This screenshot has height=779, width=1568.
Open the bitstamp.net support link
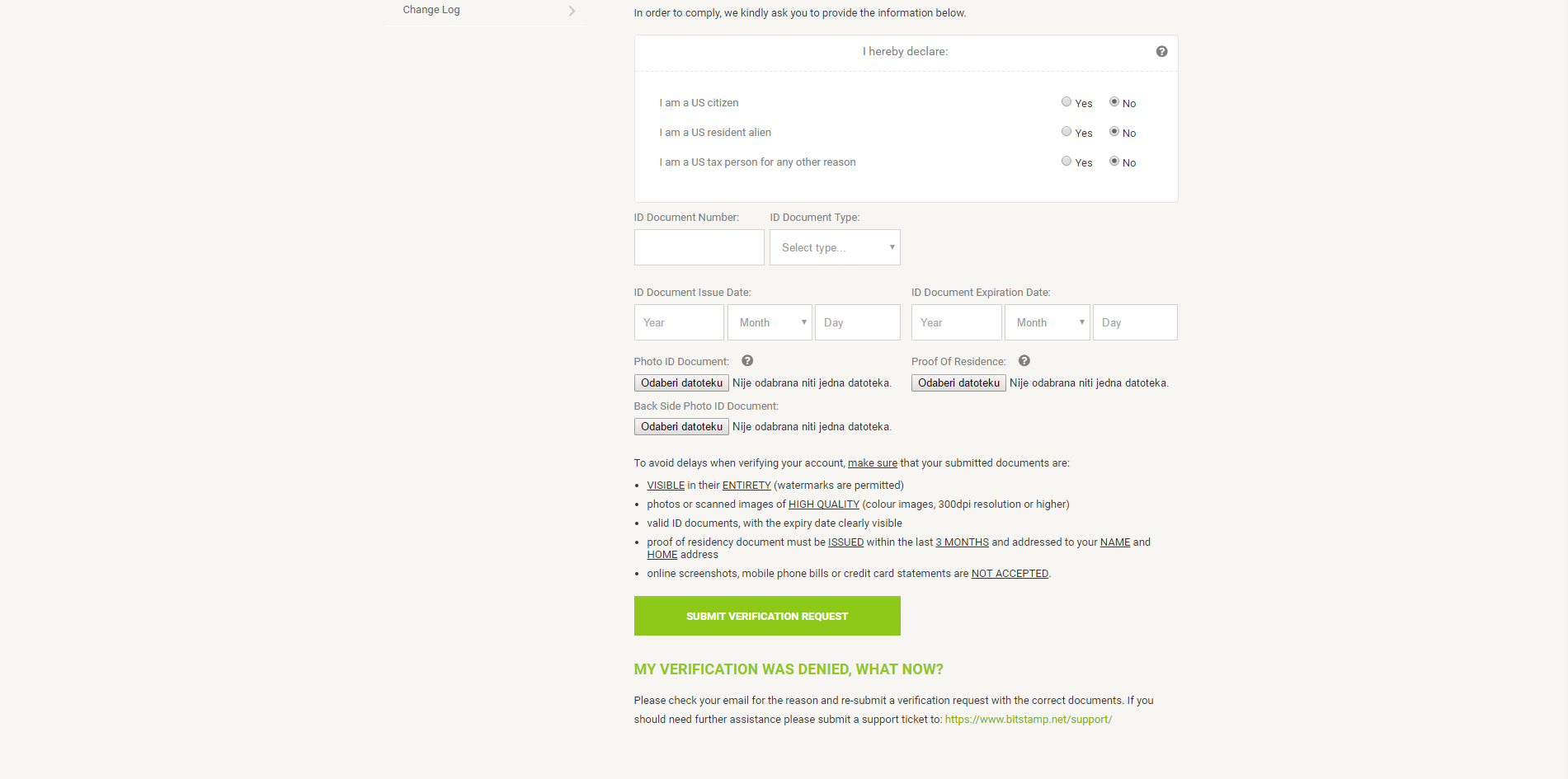(1029, 720)
